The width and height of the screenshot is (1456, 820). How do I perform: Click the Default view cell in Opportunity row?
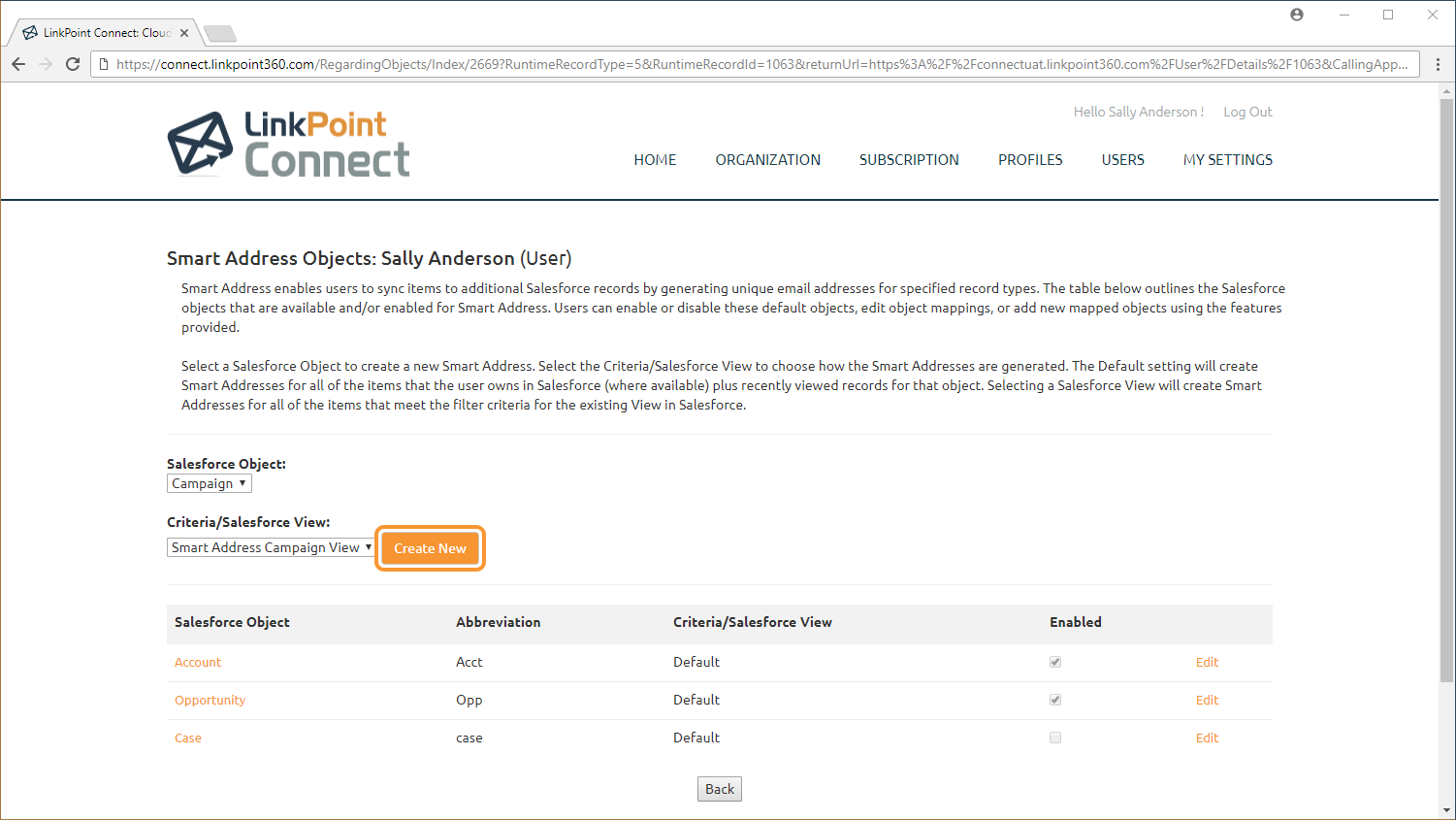696,700
